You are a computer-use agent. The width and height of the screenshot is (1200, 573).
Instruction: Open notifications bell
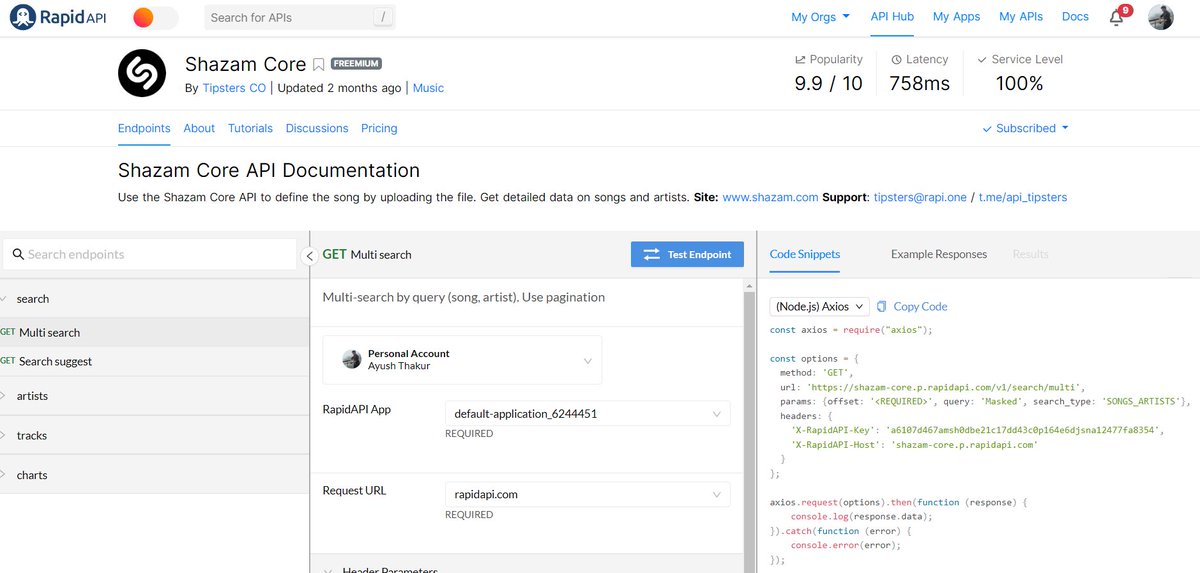(x=1119, y=16)
